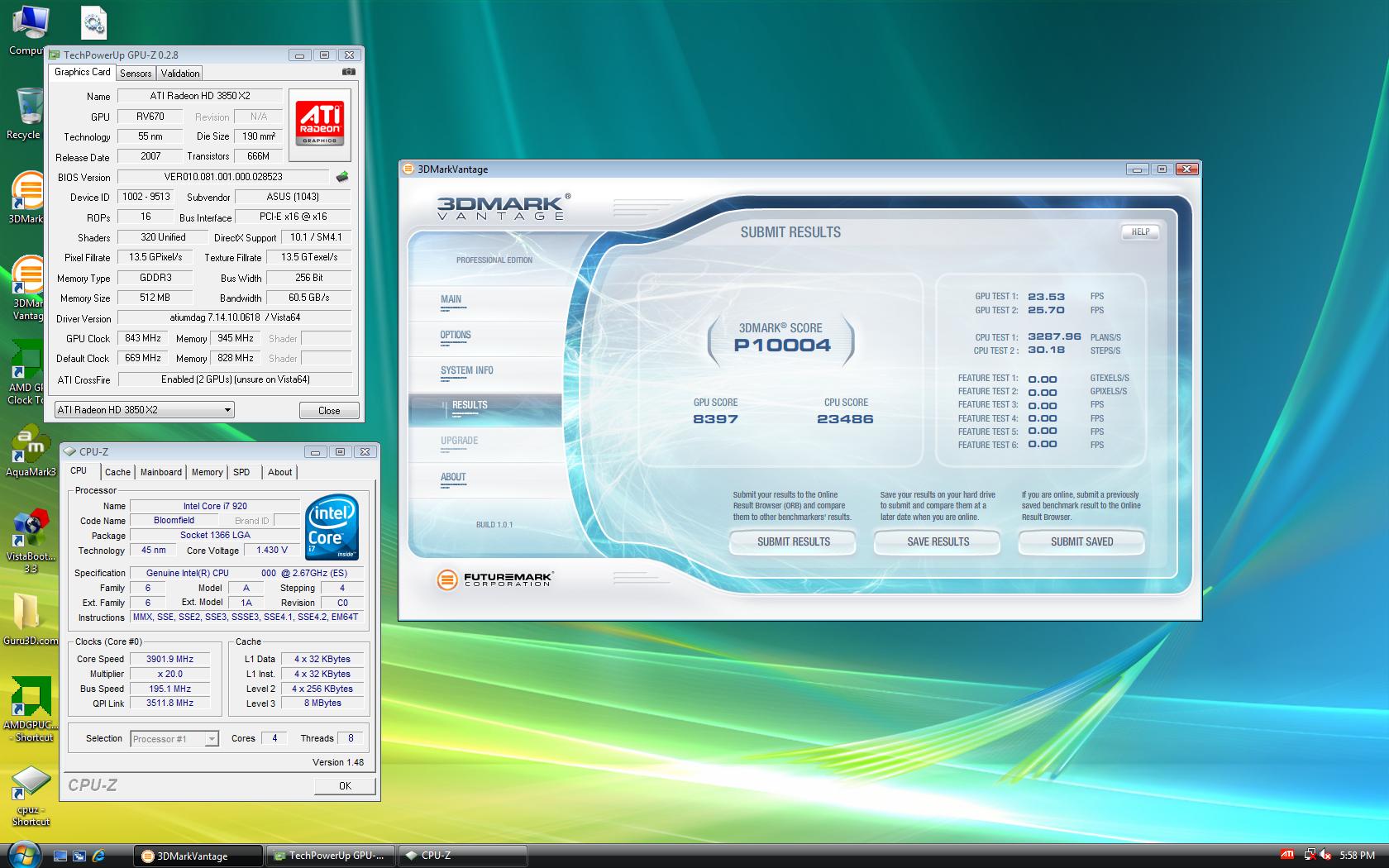Image resolution: width=1389 pixels, height=868 pixels.
Task: Click the ATI CrossFire status field
Action: point(235,379)
